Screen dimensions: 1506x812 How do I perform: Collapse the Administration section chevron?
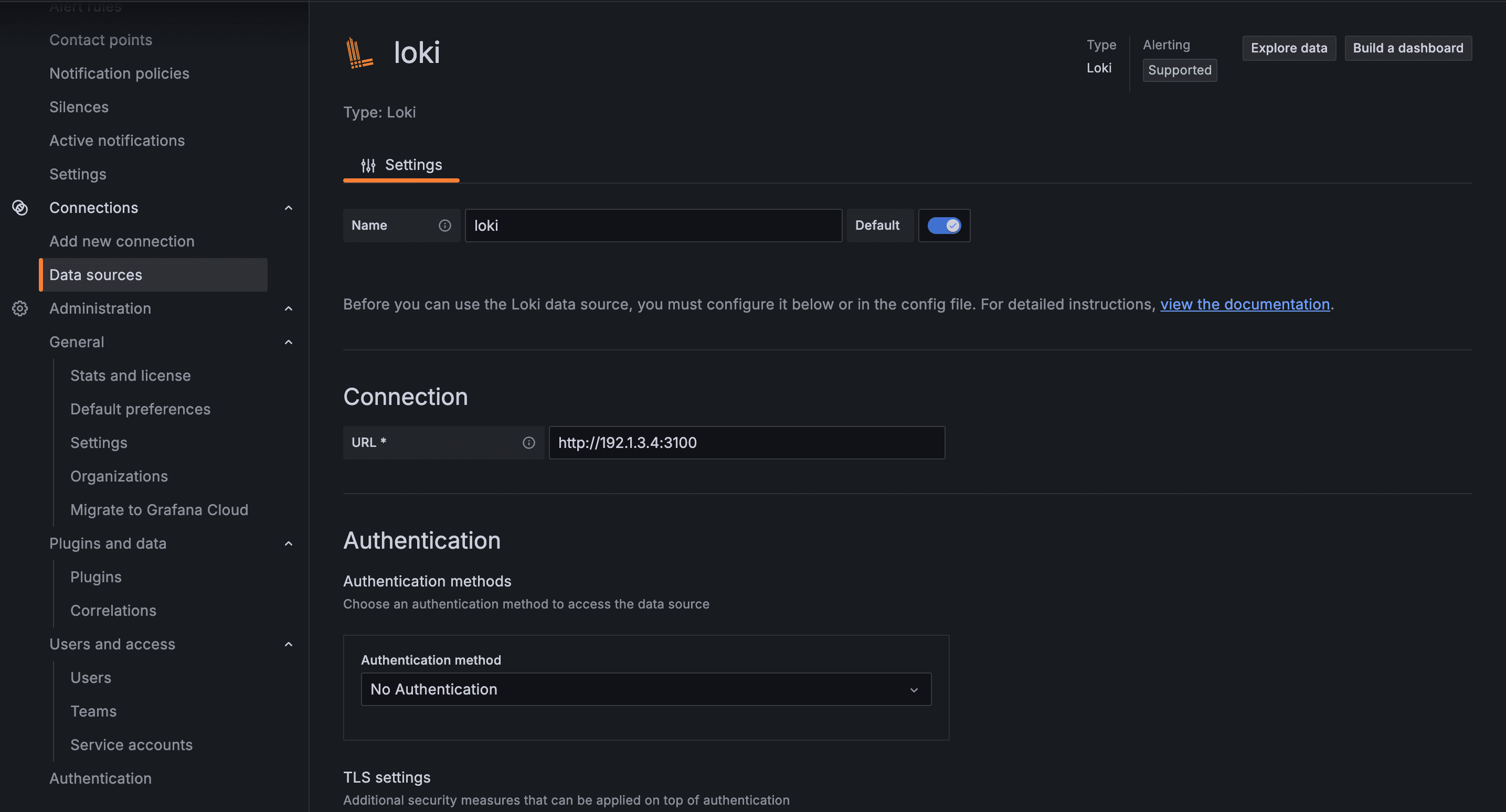click(288, 308)
